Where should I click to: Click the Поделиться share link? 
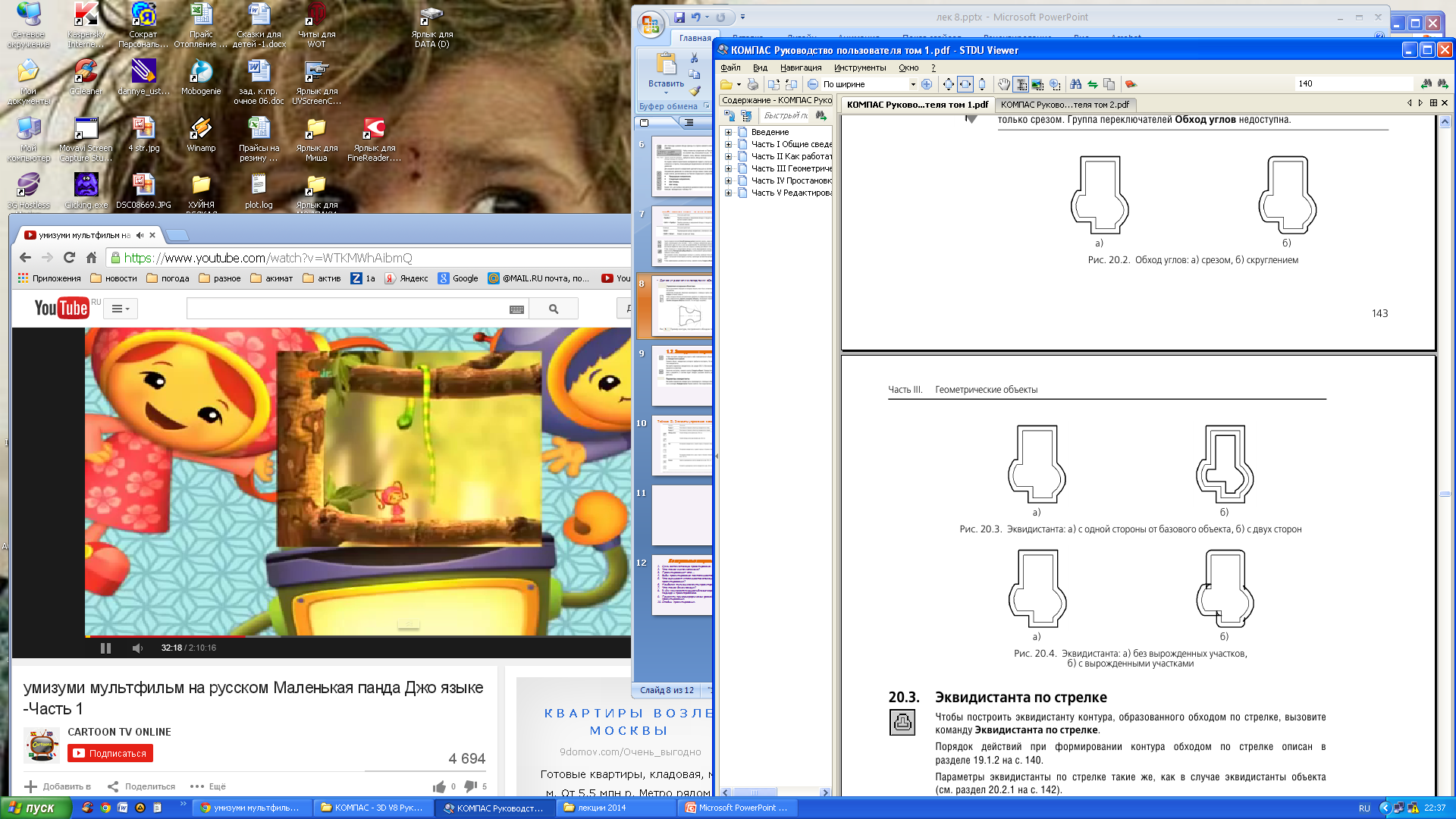141,786
